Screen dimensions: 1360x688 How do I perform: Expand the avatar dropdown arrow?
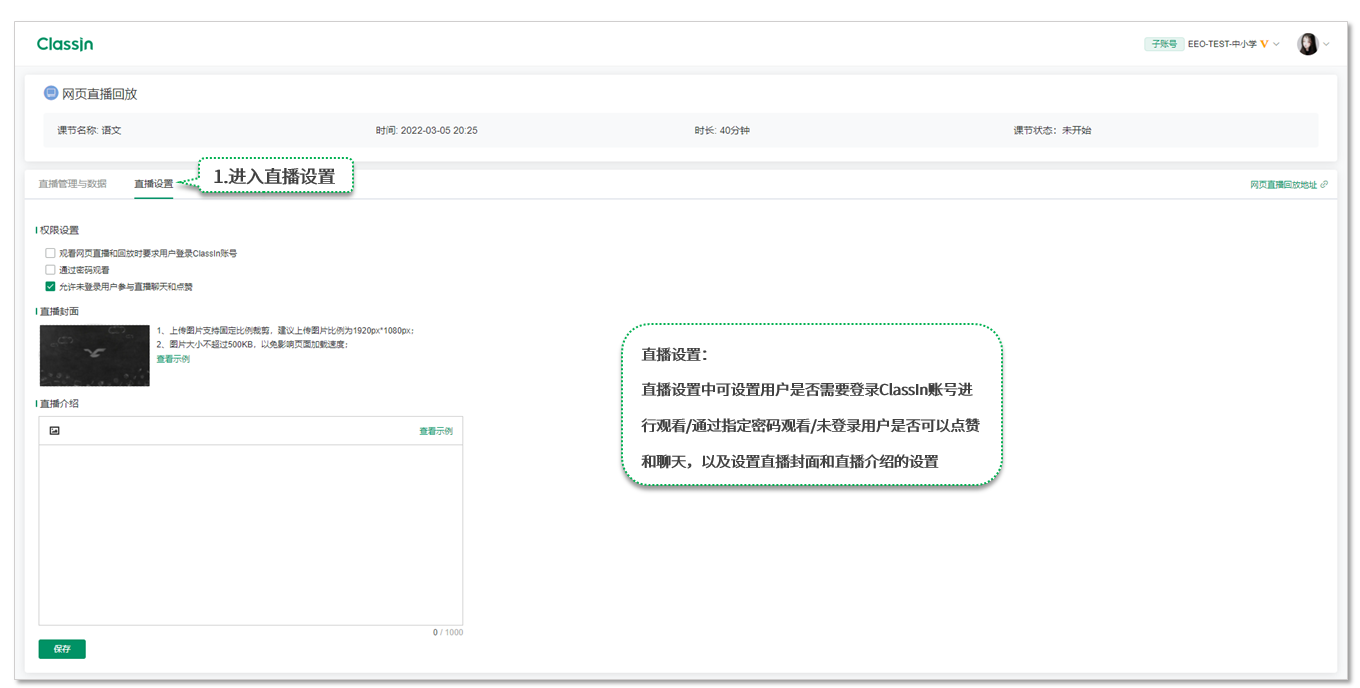pyautogui.click(x=1327, y=44)
